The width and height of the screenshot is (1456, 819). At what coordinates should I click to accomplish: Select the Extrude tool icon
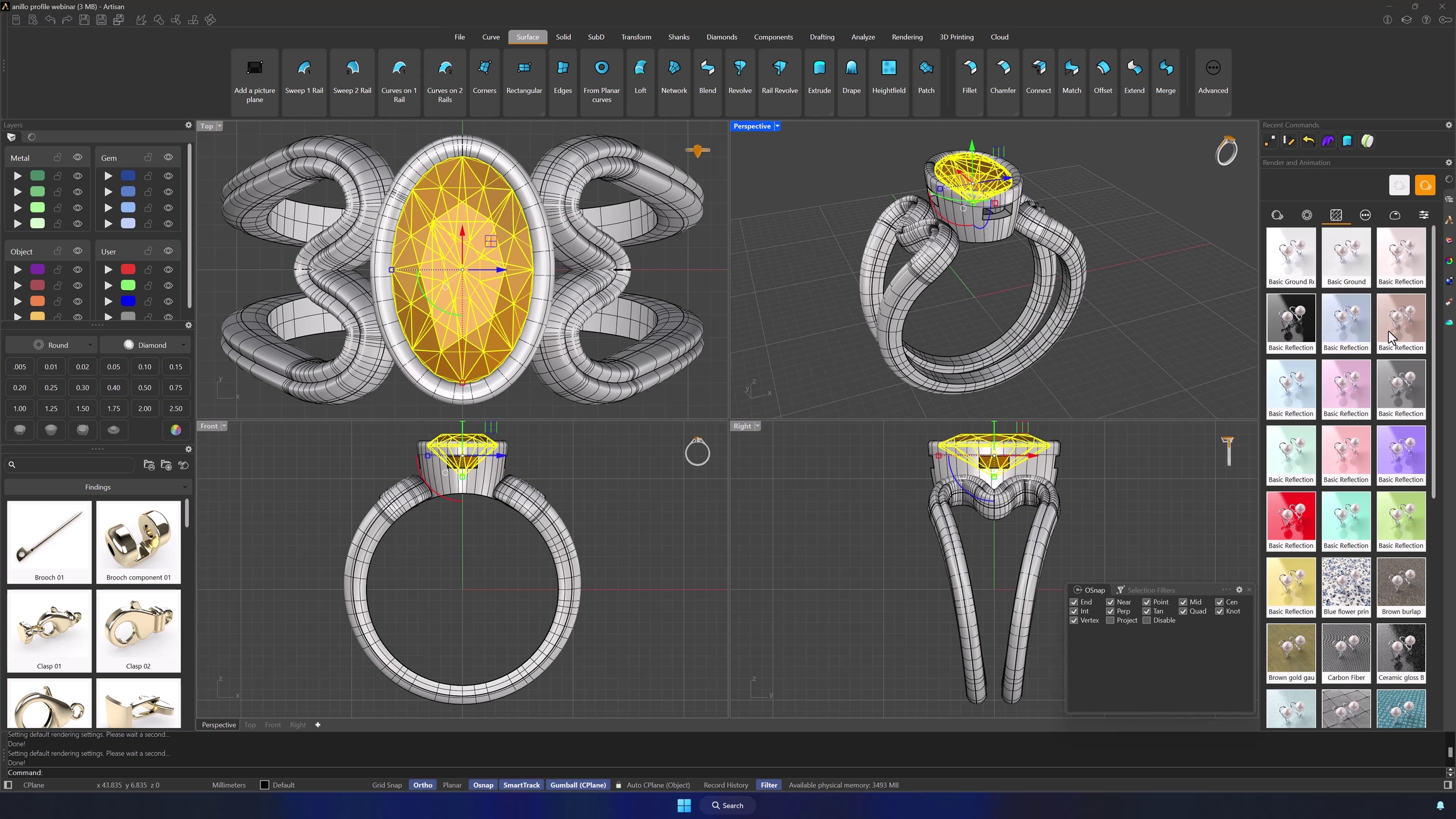pyautogui.click(x=819, y=68)
